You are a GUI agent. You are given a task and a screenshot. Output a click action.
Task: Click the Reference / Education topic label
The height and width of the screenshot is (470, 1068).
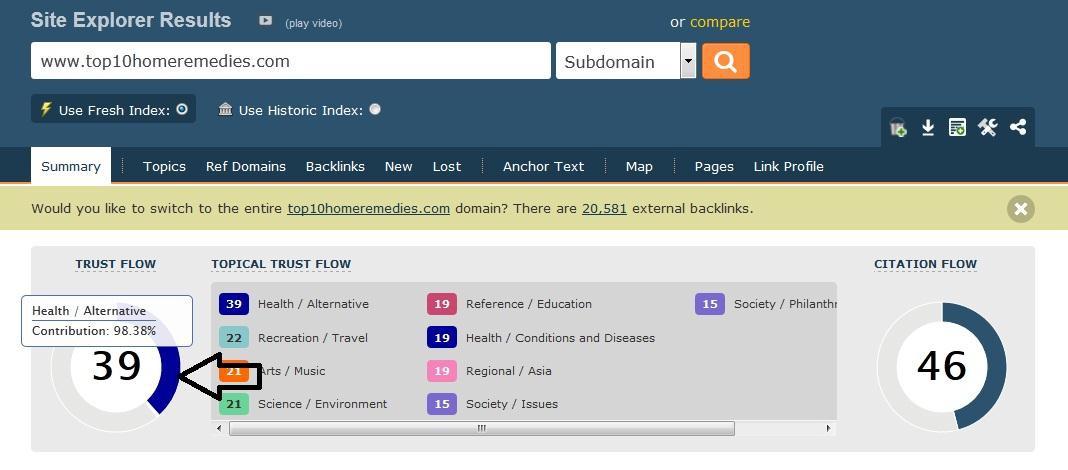[529, 304]
